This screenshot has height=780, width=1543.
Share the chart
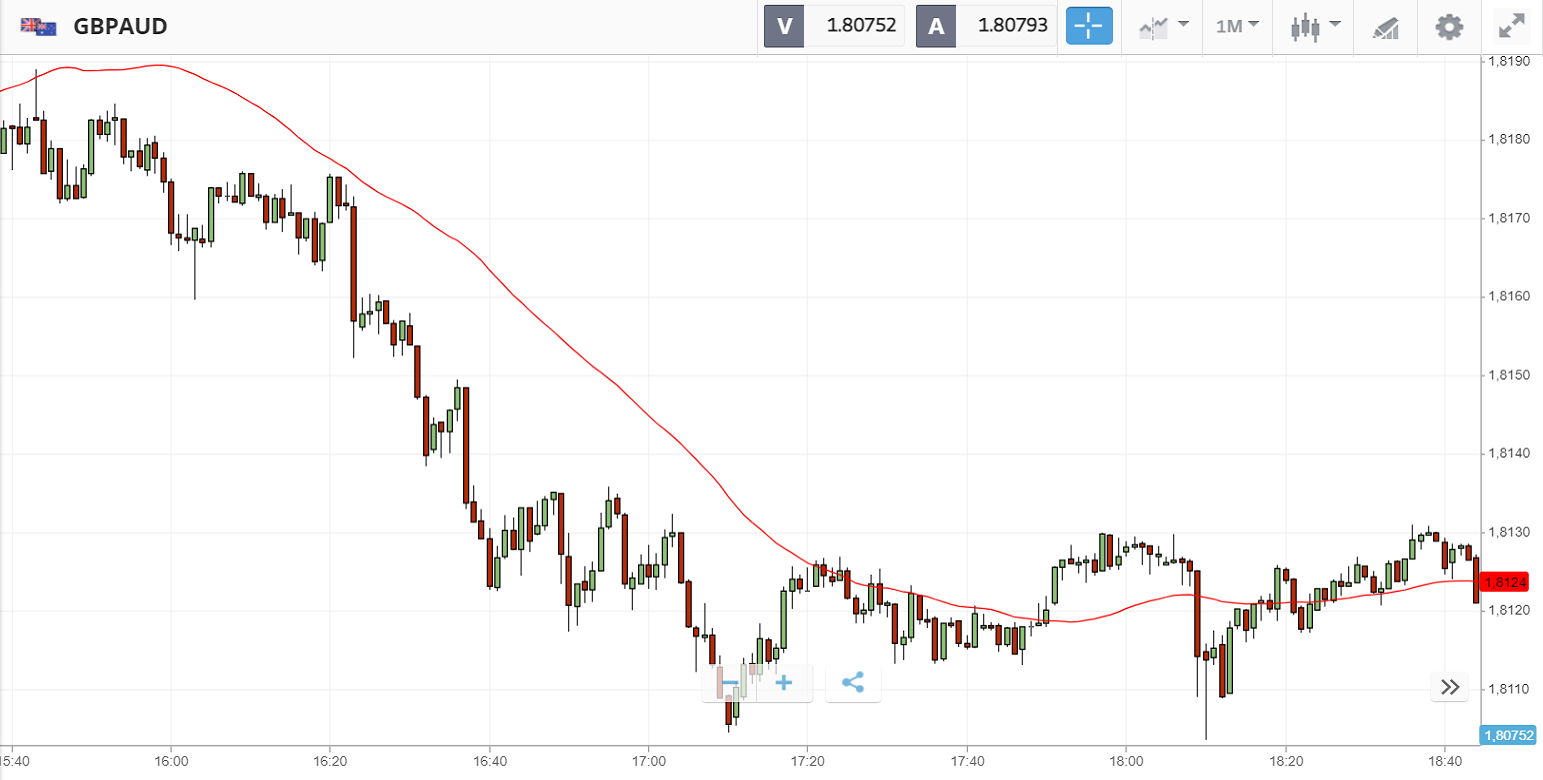point(853,684)
